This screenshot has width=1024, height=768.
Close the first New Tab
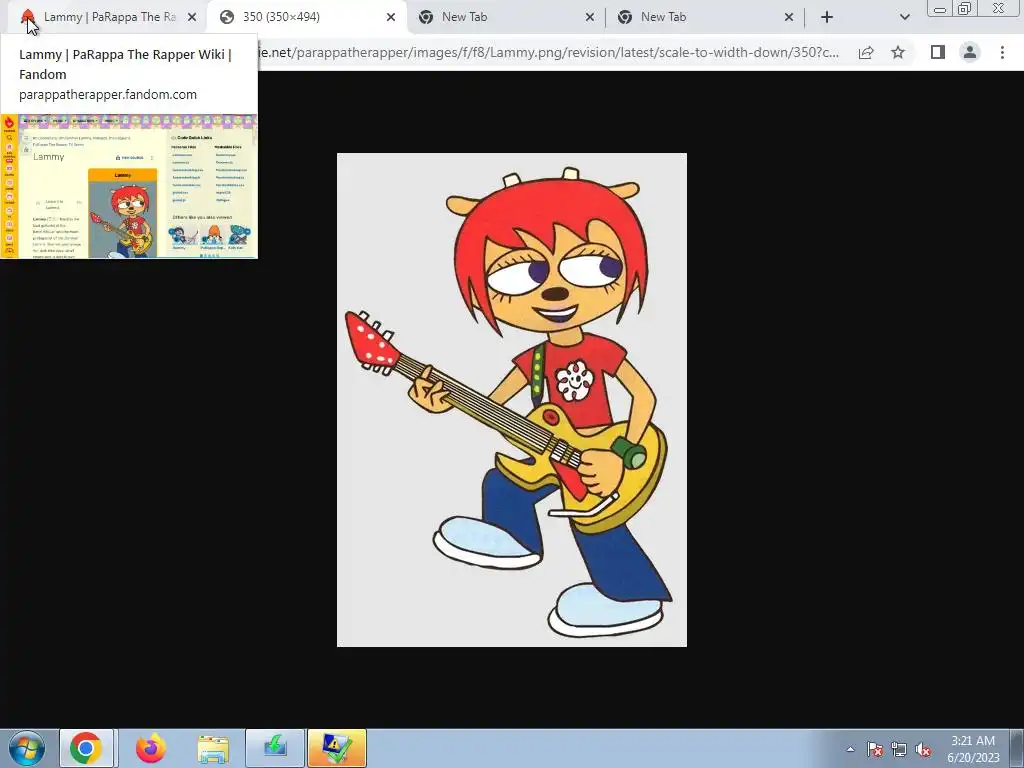point(590,17)
